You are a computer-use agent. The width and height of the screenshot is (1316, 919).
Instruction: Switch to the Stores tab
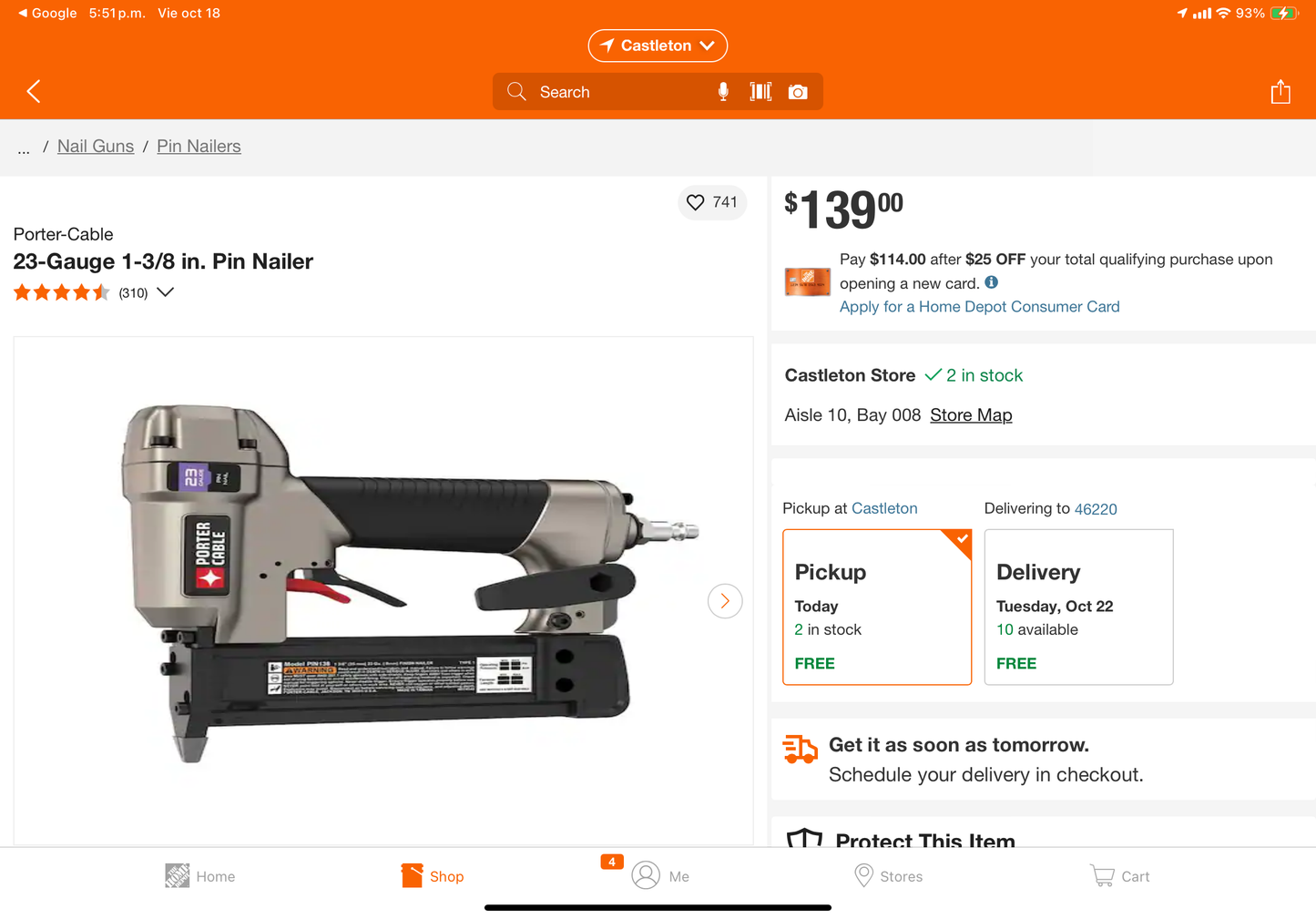(888, 876)
